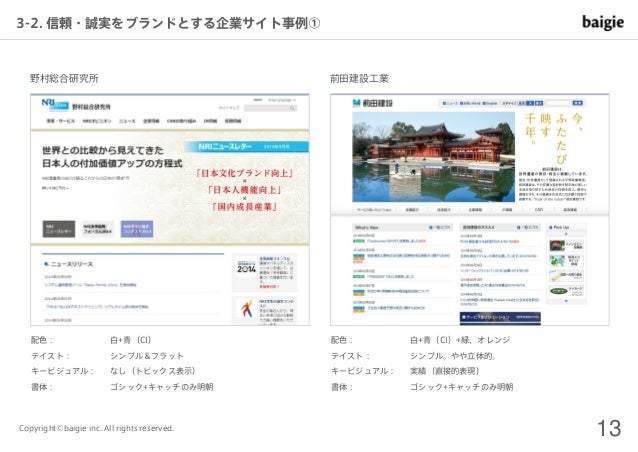
Task: Open the NRIニュースレター blue banner
Action: [246, 146]
